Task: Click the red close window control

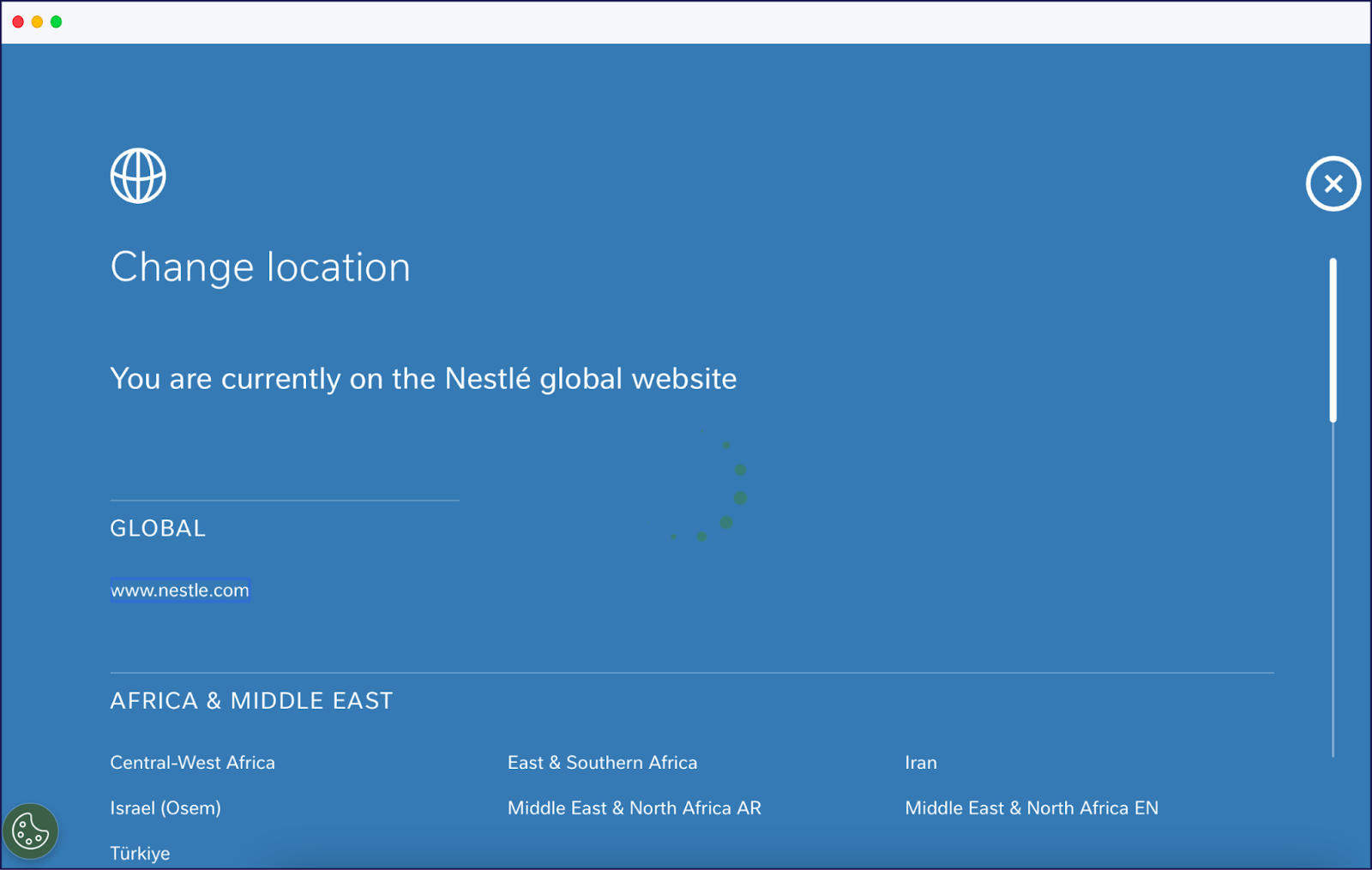Action: click(x=17, y=21)
